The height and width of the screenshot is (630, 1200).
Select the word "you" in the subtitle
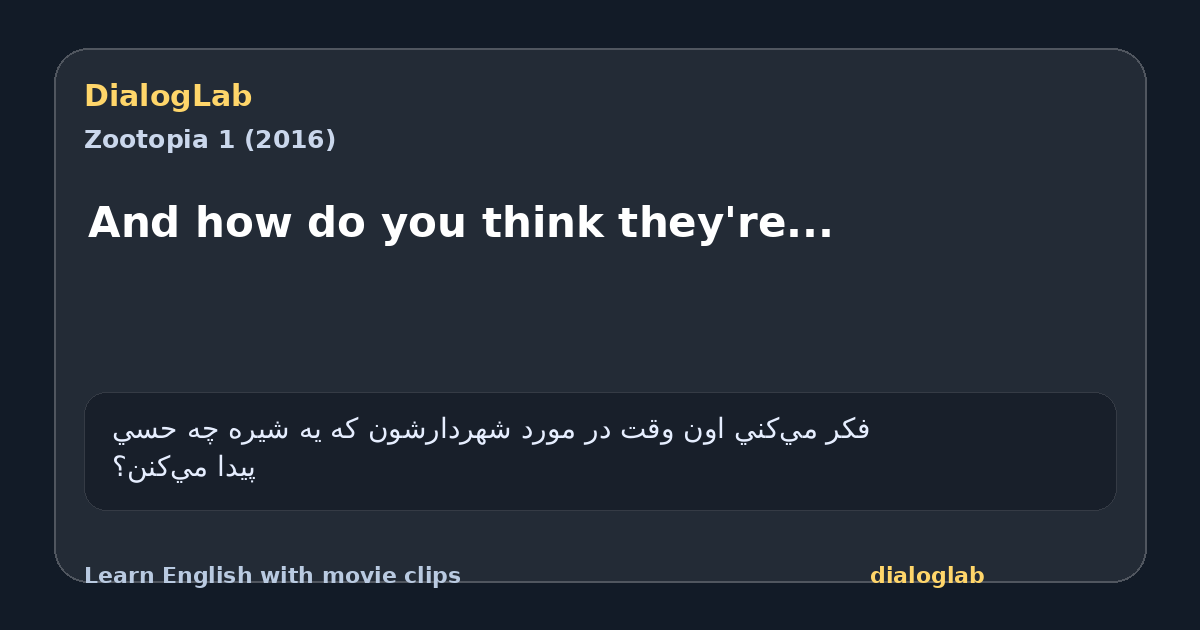click(x=421, y=222)
